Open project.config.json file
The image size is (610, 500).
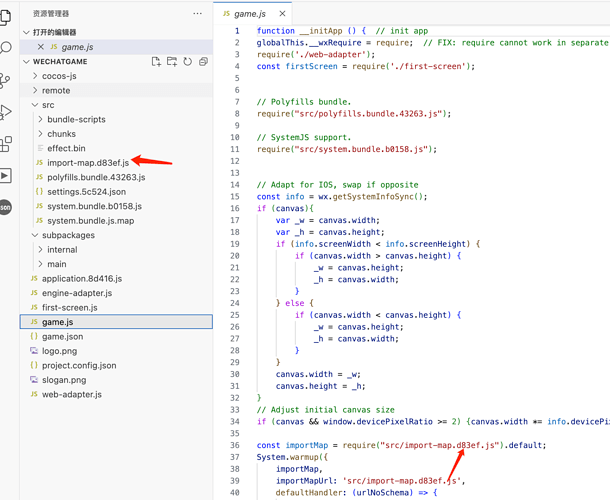click(x=79, y=365)
